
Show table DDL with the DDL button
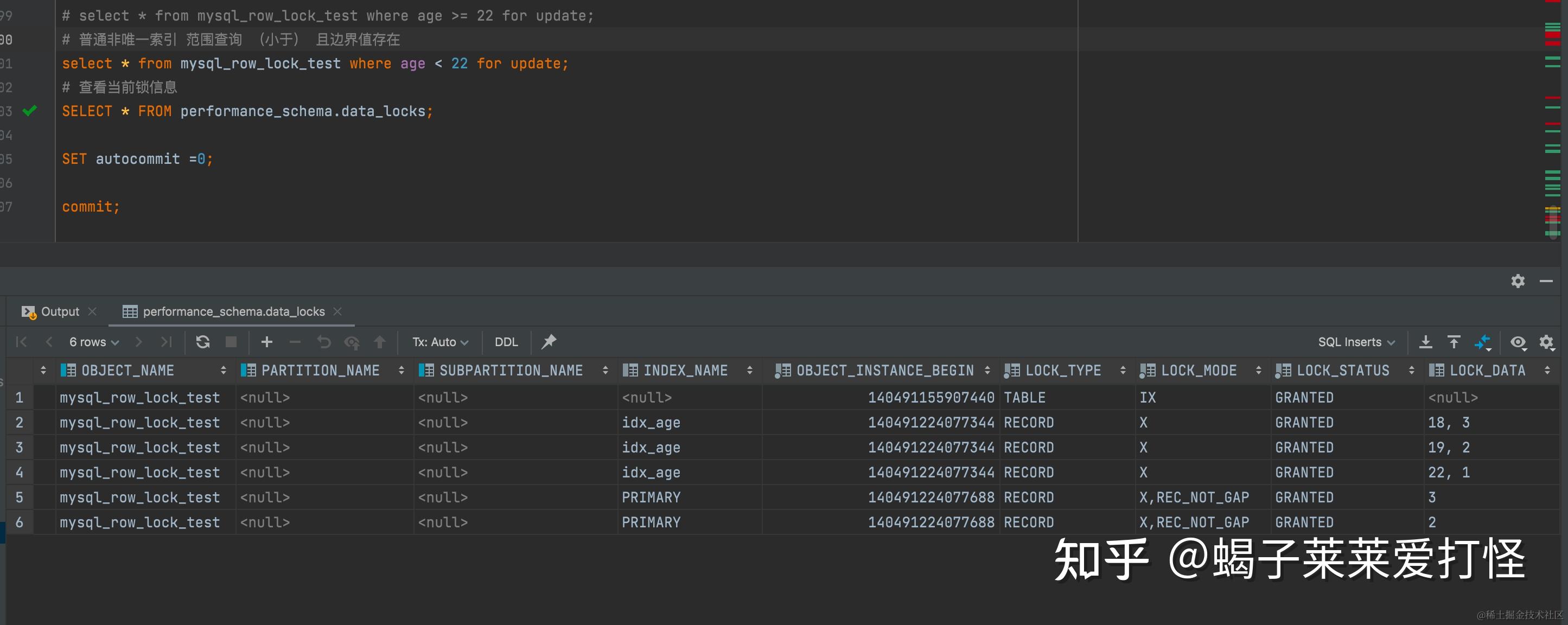pos(506,342)
